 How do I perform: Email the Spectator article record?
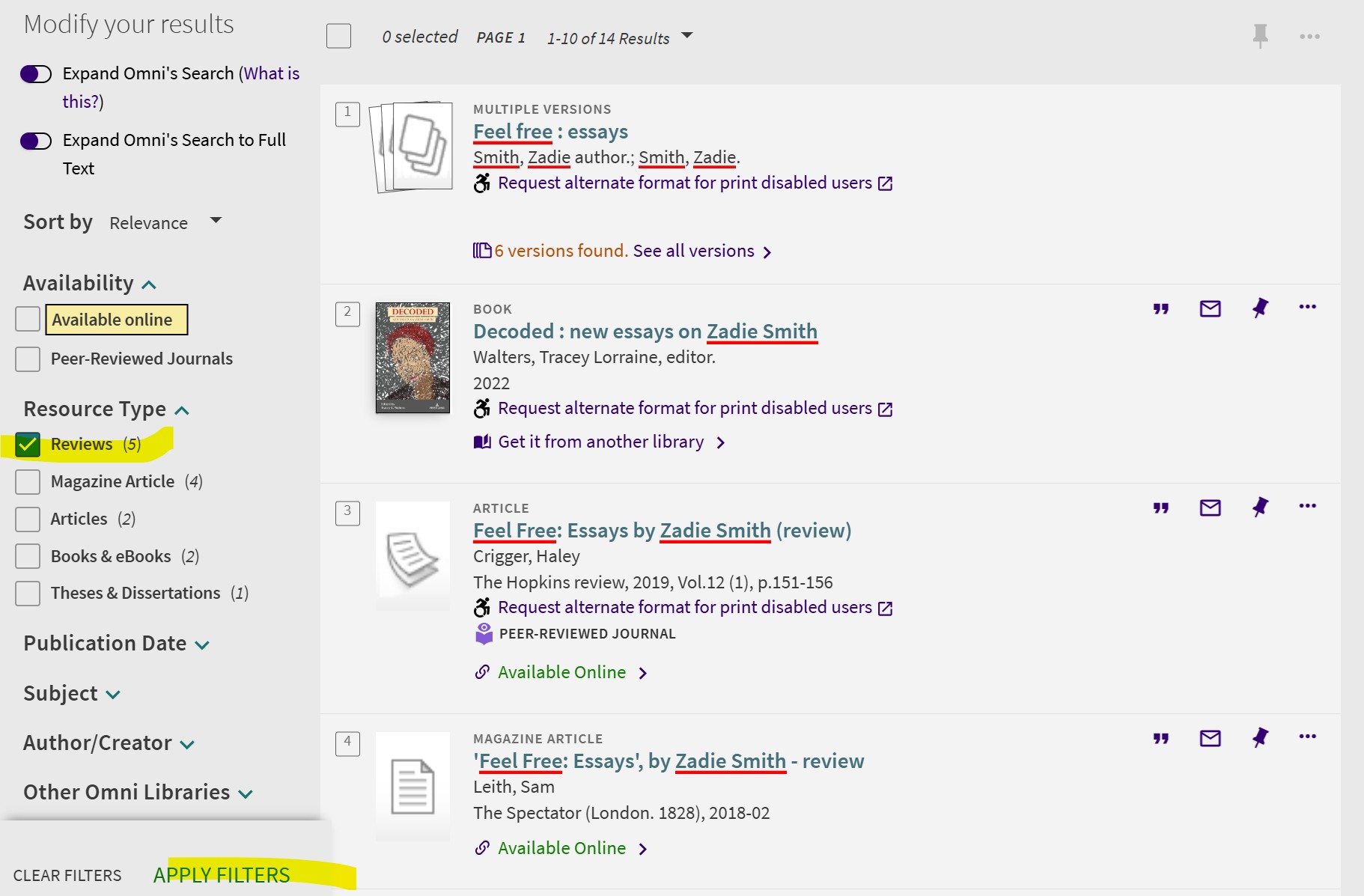coord(1211,737)
